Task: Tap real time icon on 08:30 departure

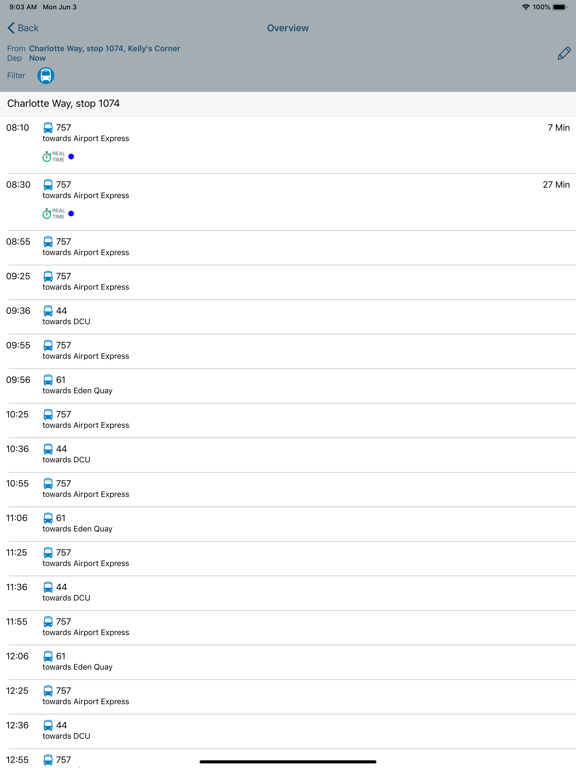Action: point(53,214)
